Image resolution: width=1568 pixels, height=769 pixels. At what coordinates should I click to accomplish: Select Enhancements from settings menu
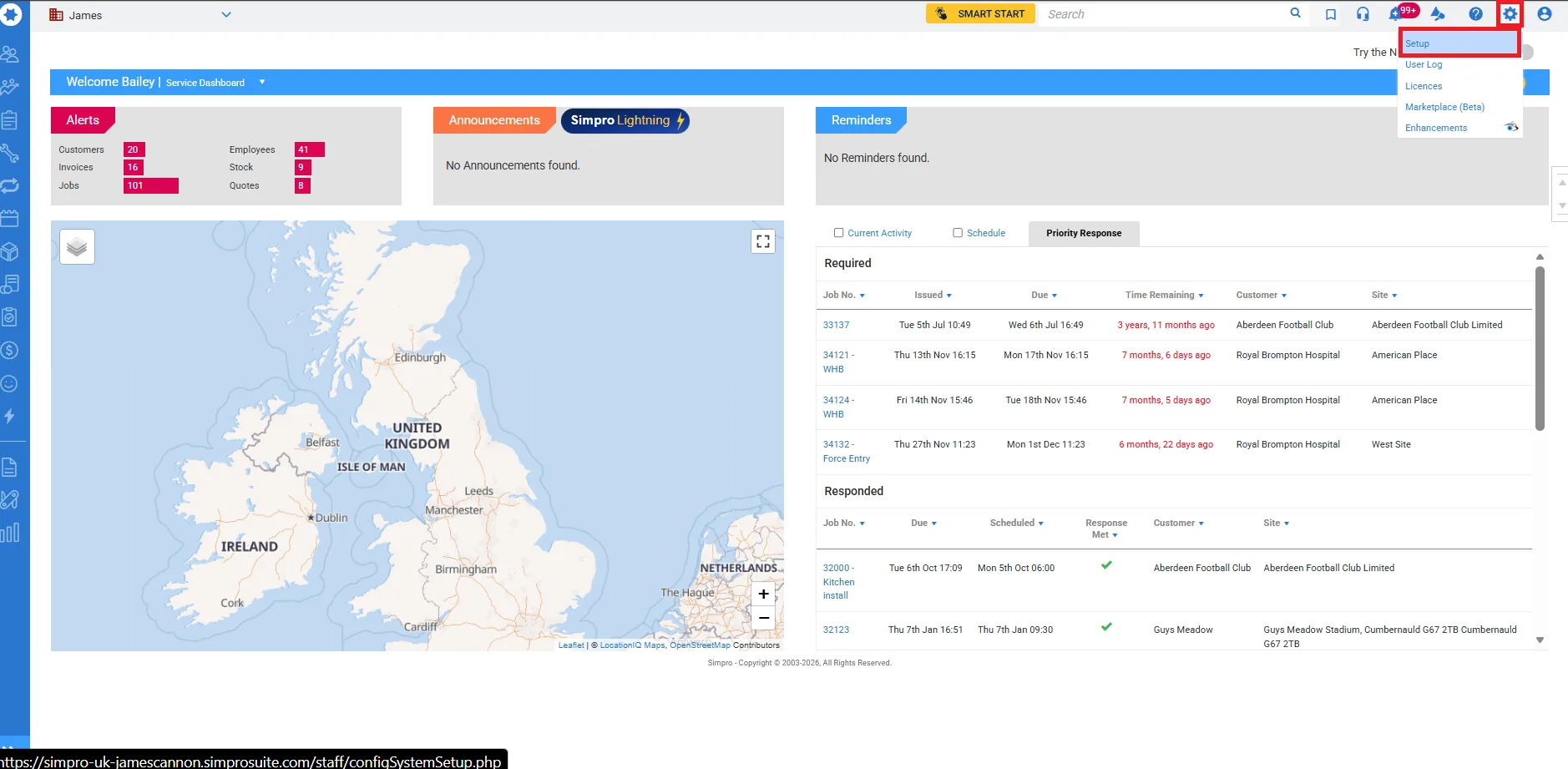tap(1436, 128)
